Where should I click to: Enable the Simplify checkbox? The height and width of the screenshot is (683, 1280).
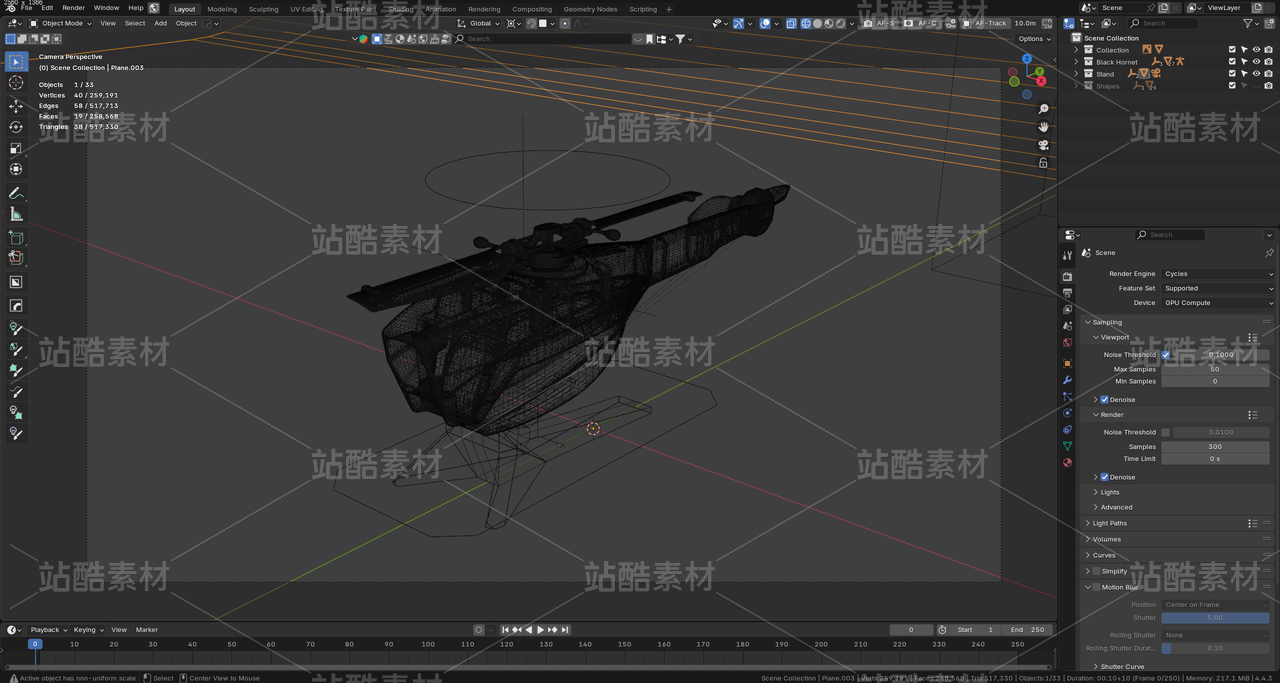(1097, 571)
